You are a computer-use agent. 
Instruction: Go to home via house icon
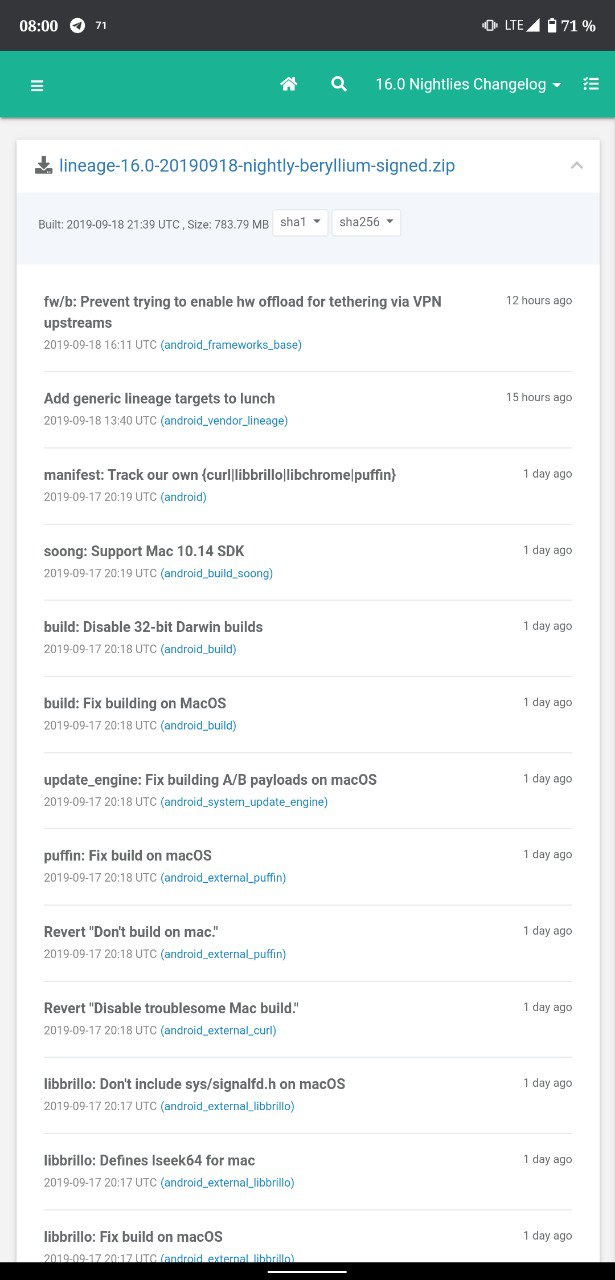[289, 85]
